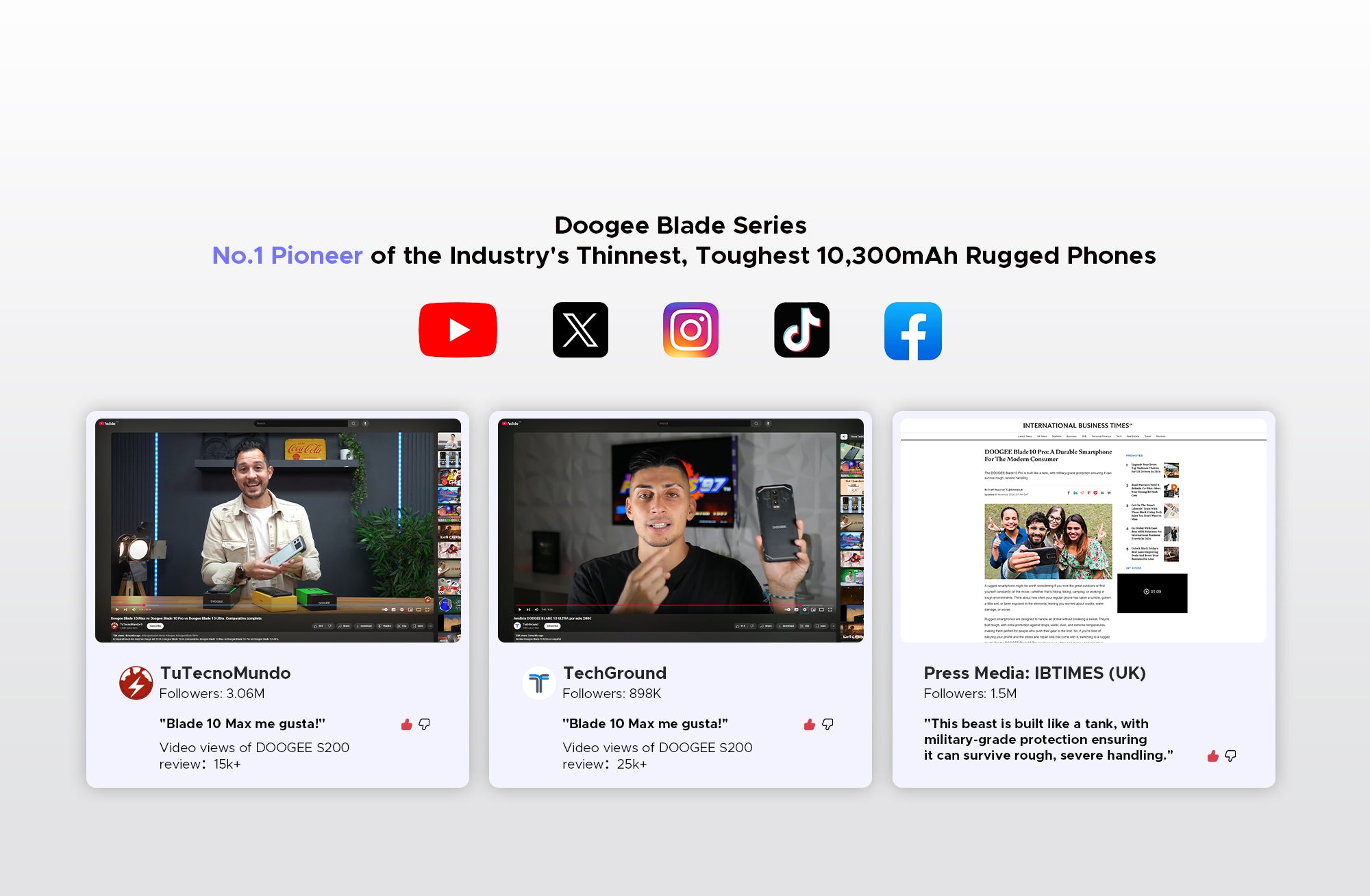Like the TechGround review card
This screenshot has width=1370, height=896.
tap(809, 724)
